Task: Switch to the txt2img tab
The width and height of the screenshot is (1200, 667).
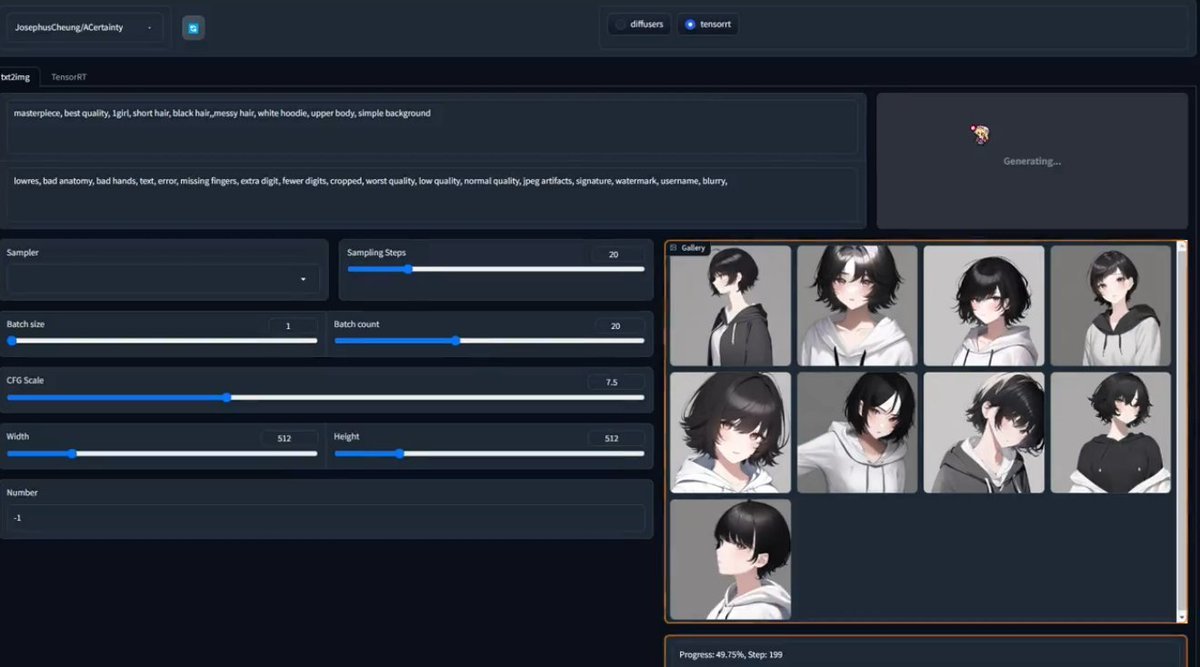Action: (16, 76)
